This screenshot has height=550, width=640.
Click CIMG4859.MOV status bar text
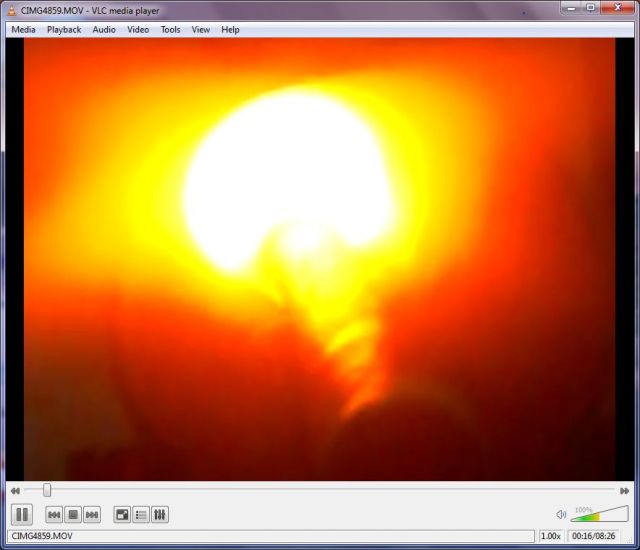point(42,536)
